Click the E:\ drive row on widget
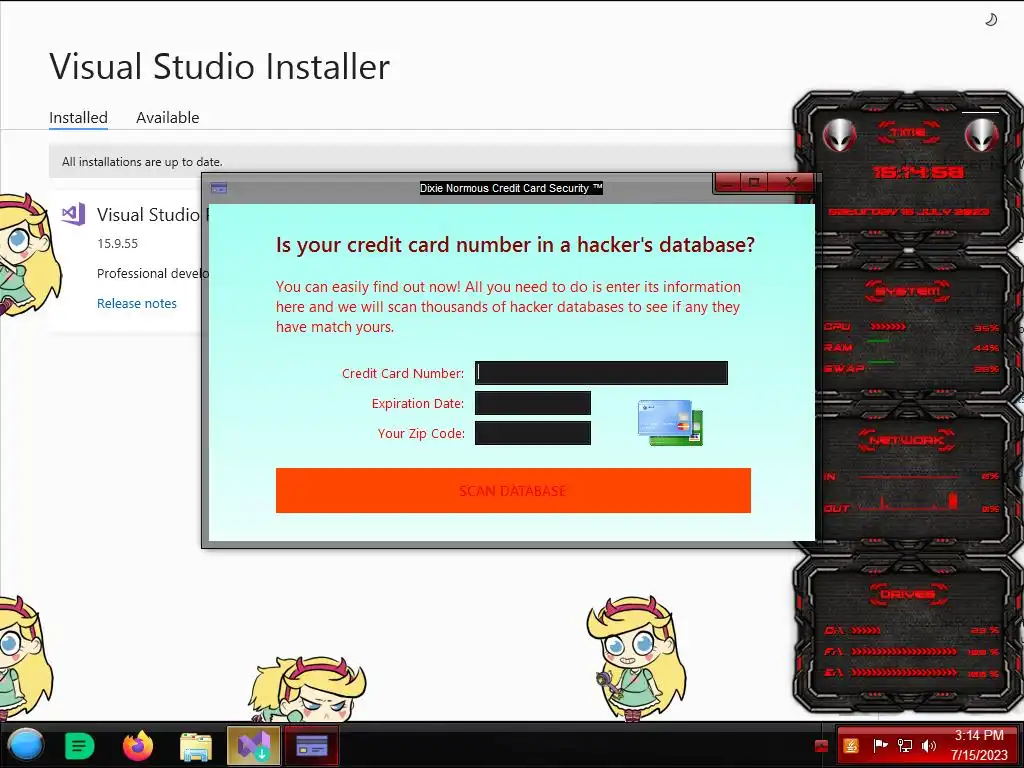 (x=912, y=672)
